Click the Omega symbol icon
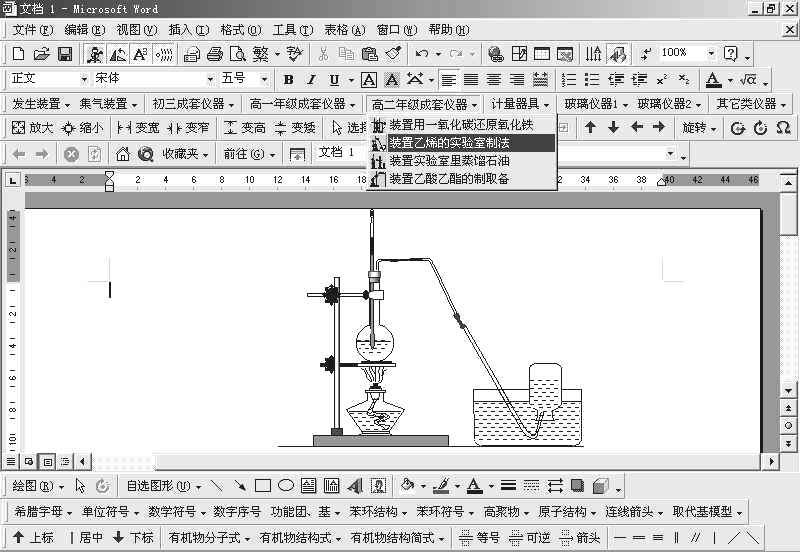 tap(783, 128)
